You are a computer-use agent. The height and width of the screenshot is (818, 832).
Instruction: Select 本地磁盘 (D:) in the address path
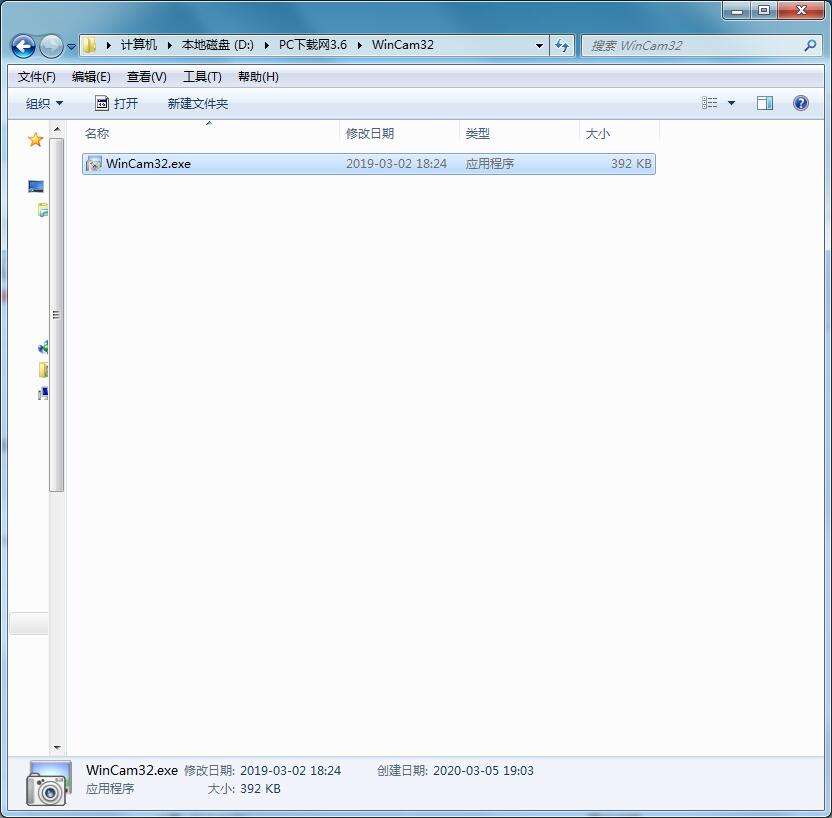(x=218, y=45)
